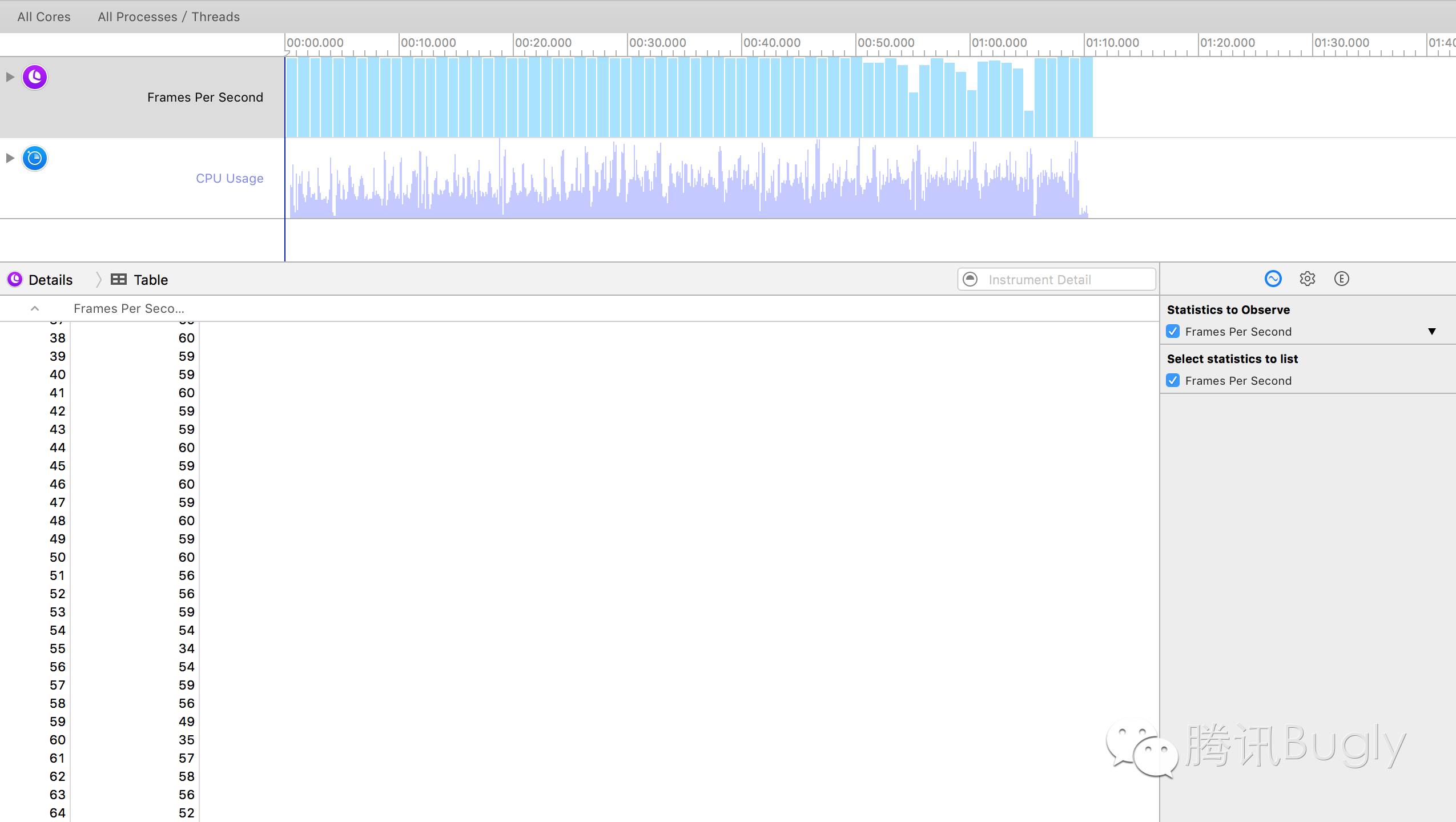Select the blue waveform statistics inspector icon
The image size is (1456, 822).
click(1273, 279)
